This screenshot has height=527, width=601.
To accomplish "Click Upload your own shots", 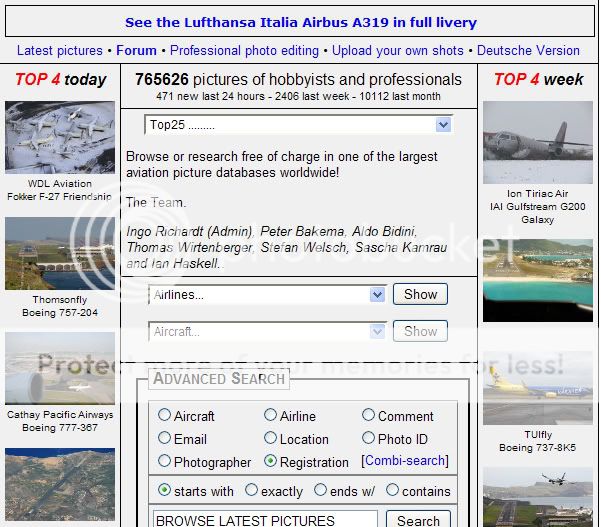I will click(x=398, y=51).
